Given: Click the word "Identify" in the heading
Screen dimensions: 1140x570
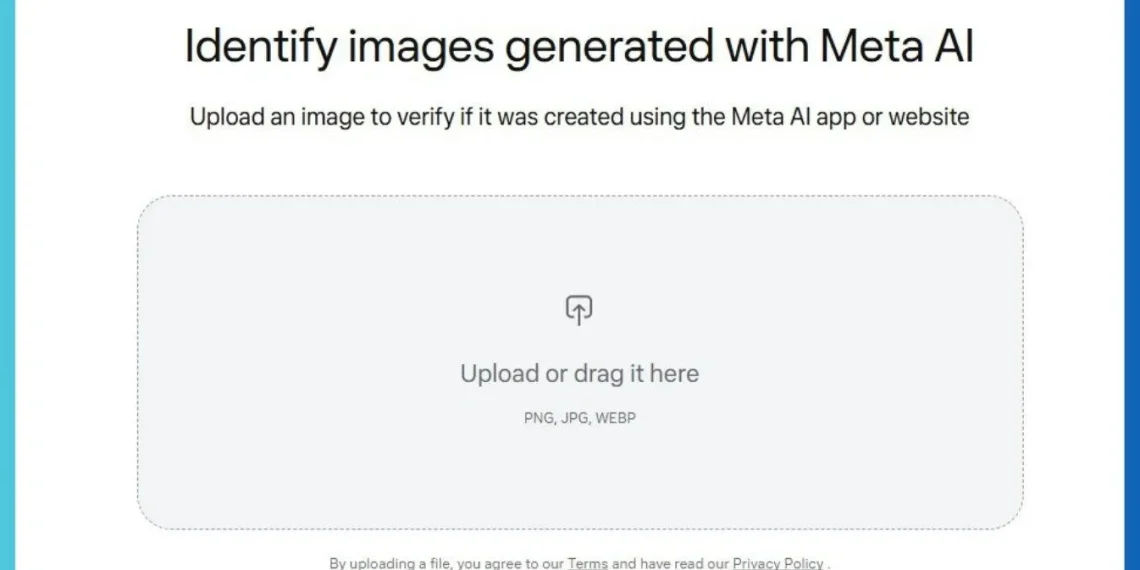Looking at the screenshot, I should click(260, 47).
